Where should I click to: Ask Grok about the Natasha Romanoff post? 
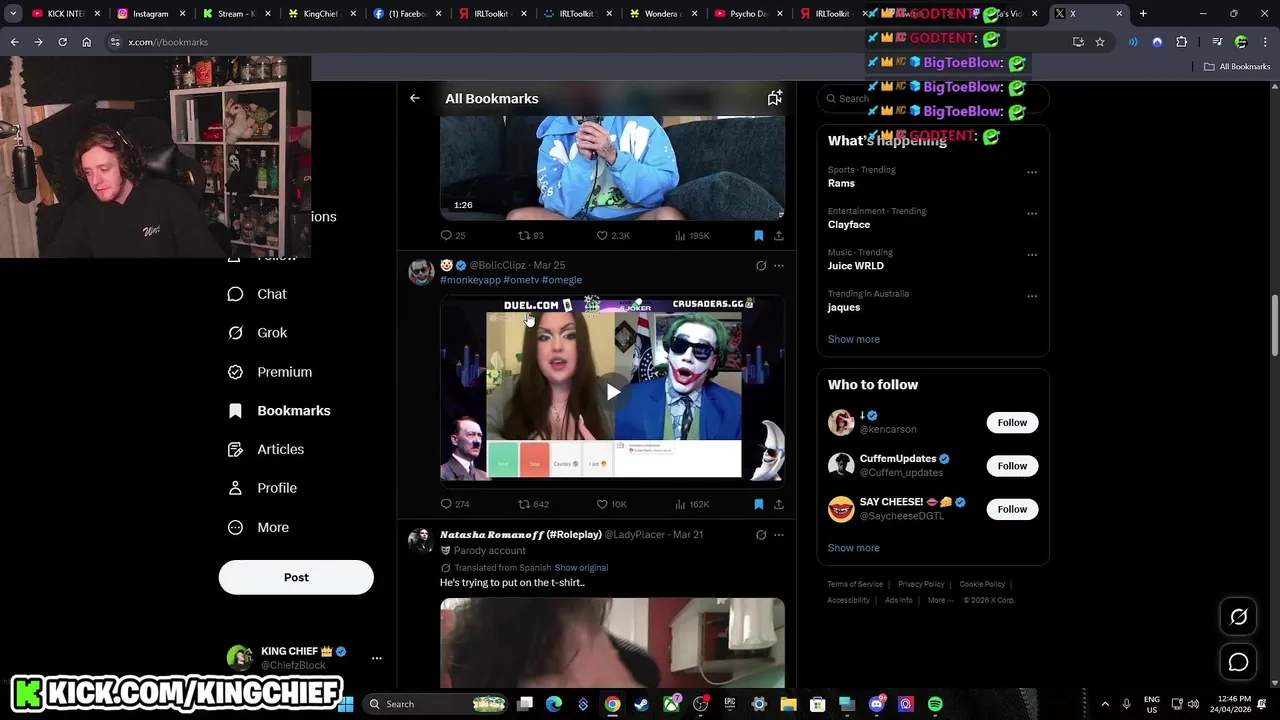pos(761,535)
